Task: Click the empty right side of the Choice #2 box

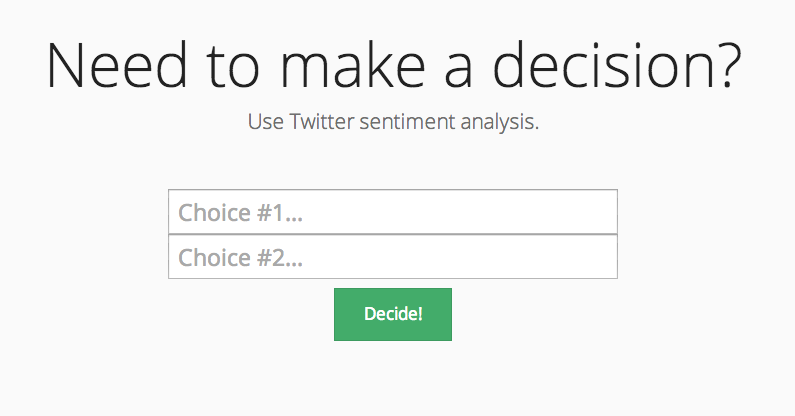Action: pyautogui.click(x=507, y=257)
